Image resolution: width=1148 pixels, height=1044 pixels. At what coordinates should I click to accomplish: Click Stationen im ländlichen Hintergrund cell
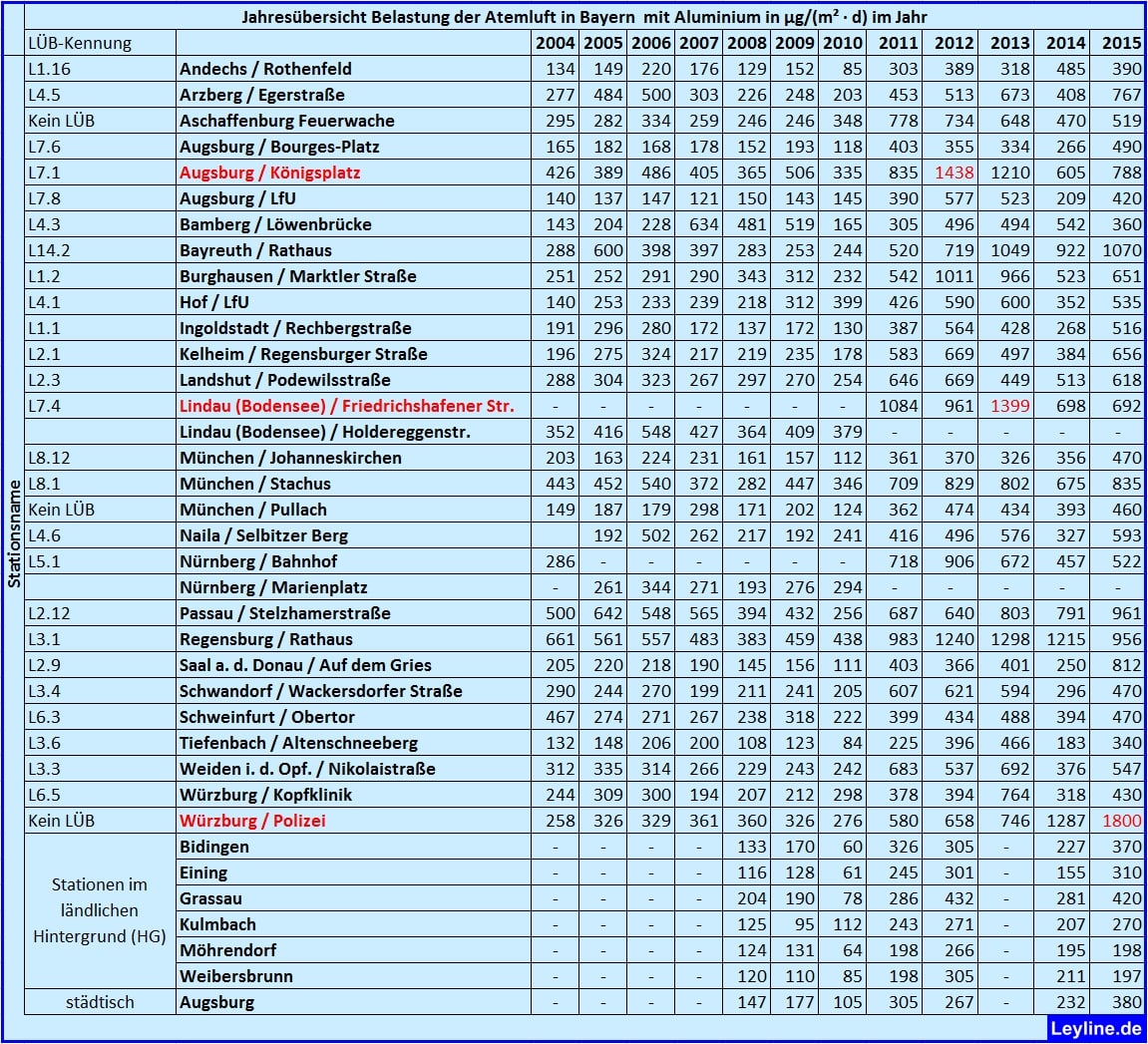tap(101, 910)
